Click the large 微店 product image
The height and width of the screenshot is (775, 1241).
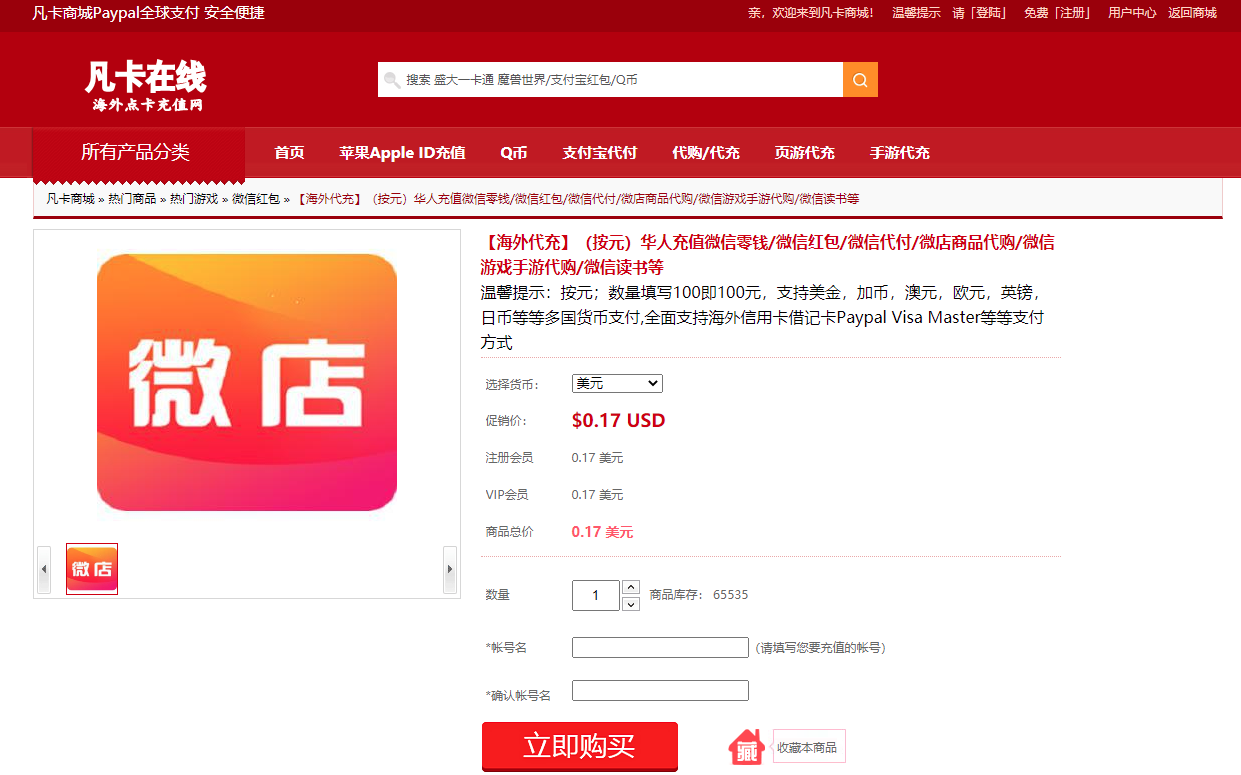[247, 383]
